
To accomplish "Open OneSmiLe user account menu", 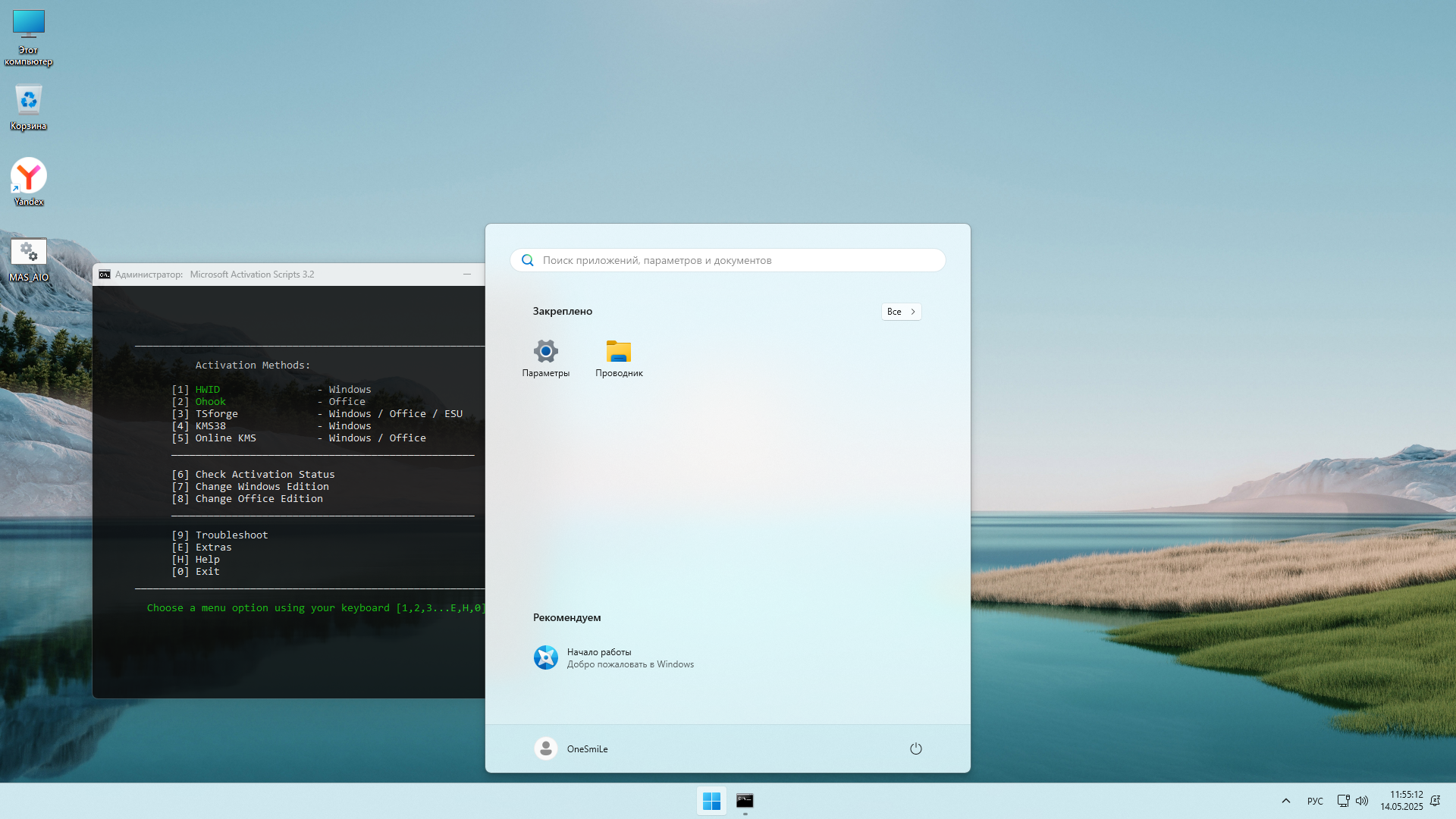I will [571, 748].
